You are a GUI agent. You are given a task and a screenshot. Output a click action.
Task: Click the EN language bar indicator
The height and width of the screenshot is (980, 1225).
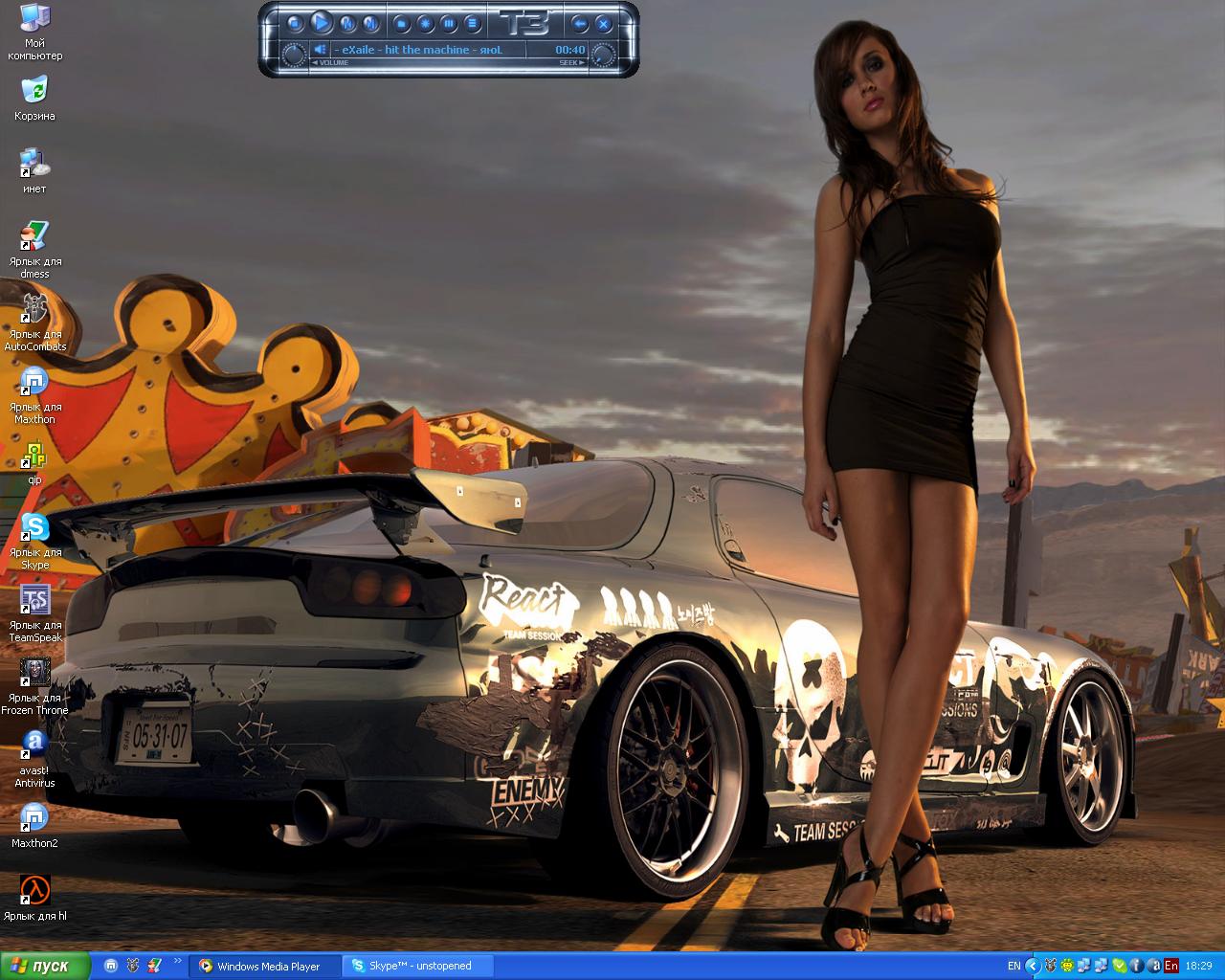pos(1013,966)
